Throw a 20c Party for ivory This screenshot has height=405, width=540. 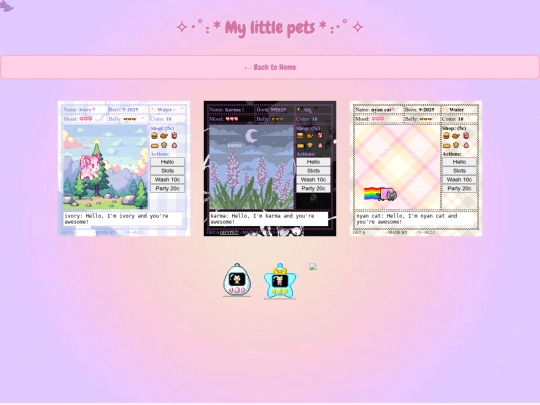tap(167, 188)
